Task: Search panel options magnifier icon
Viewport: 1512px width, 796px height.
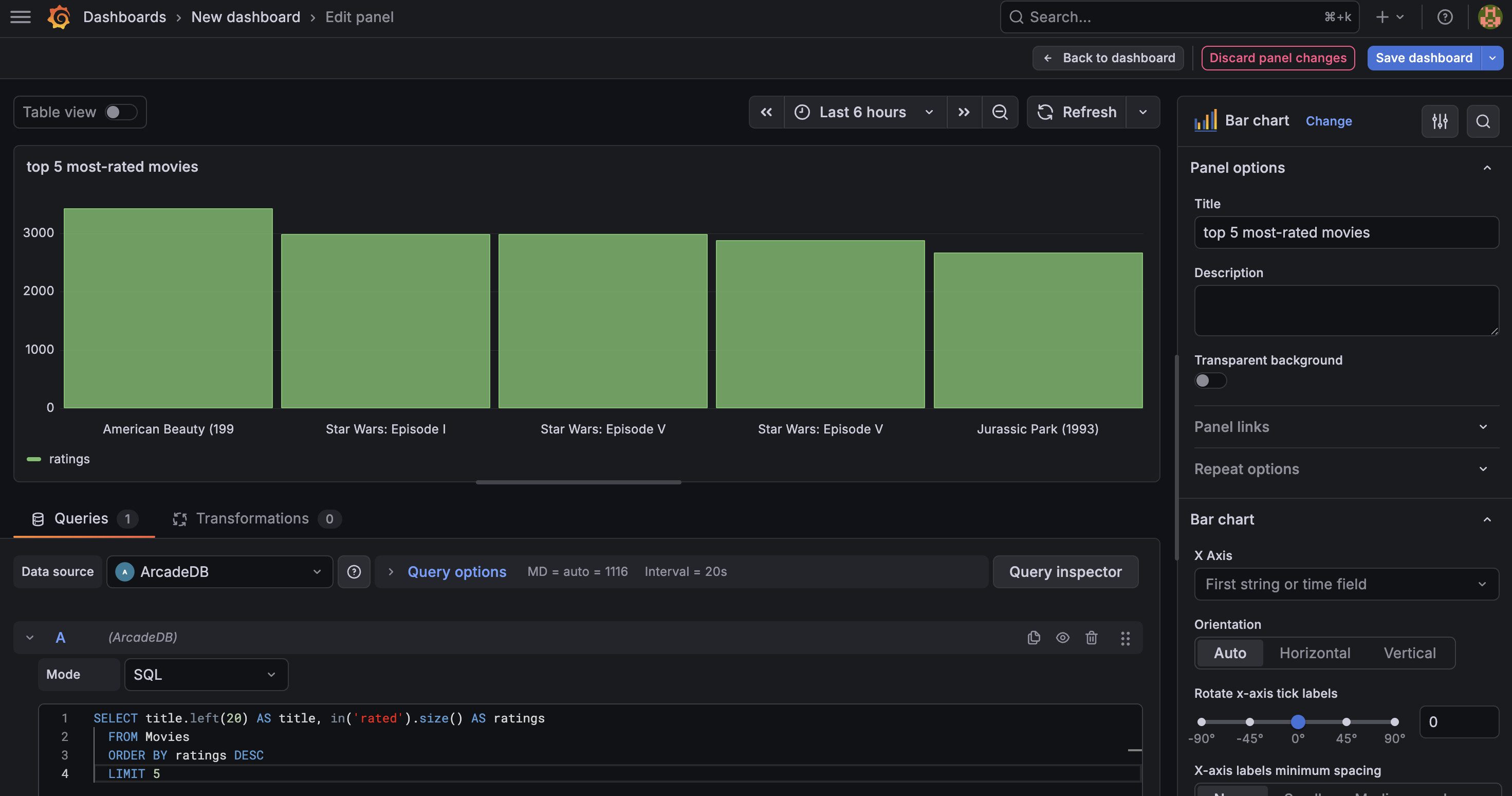Action: (x=1483, y=121)
